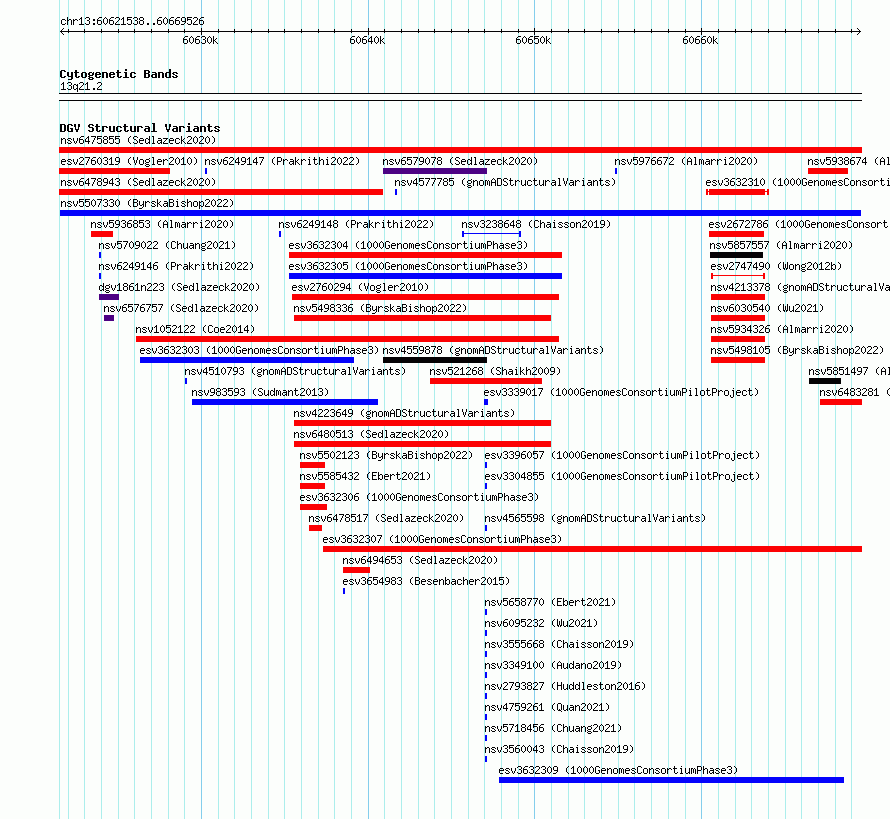Viewport: 890px width, 819px height.
Task: Click the black bar under nsv4559878
Action: (435, 360)
